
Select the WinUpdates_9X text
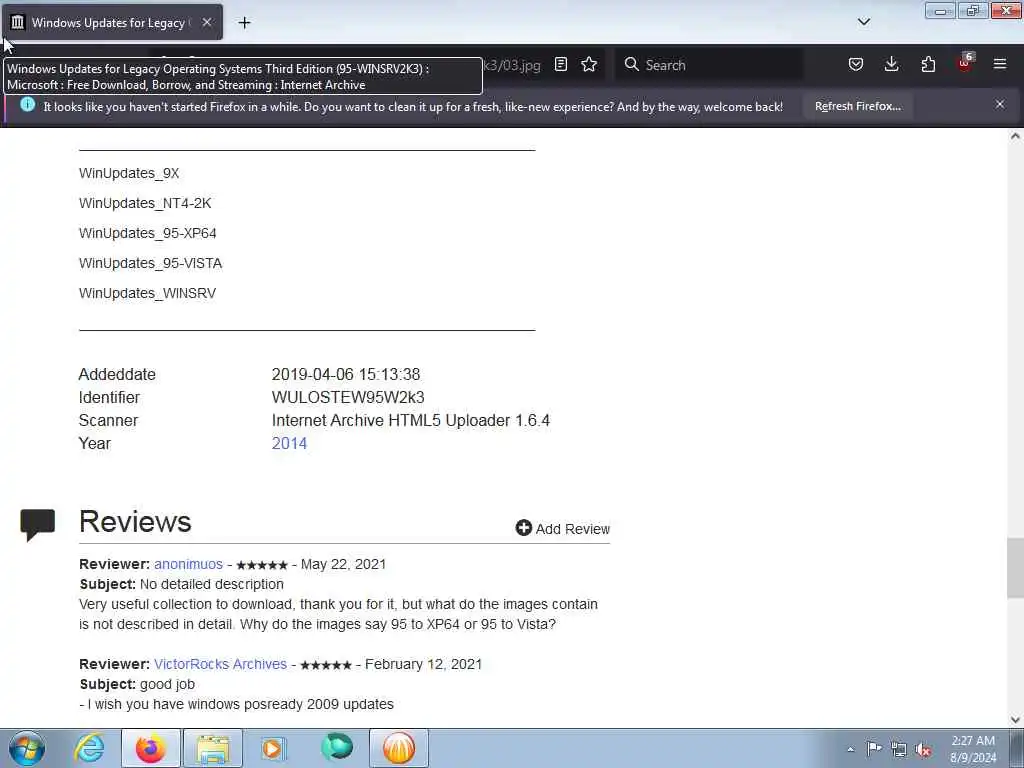pyautogui.click(x=129, y=174)
